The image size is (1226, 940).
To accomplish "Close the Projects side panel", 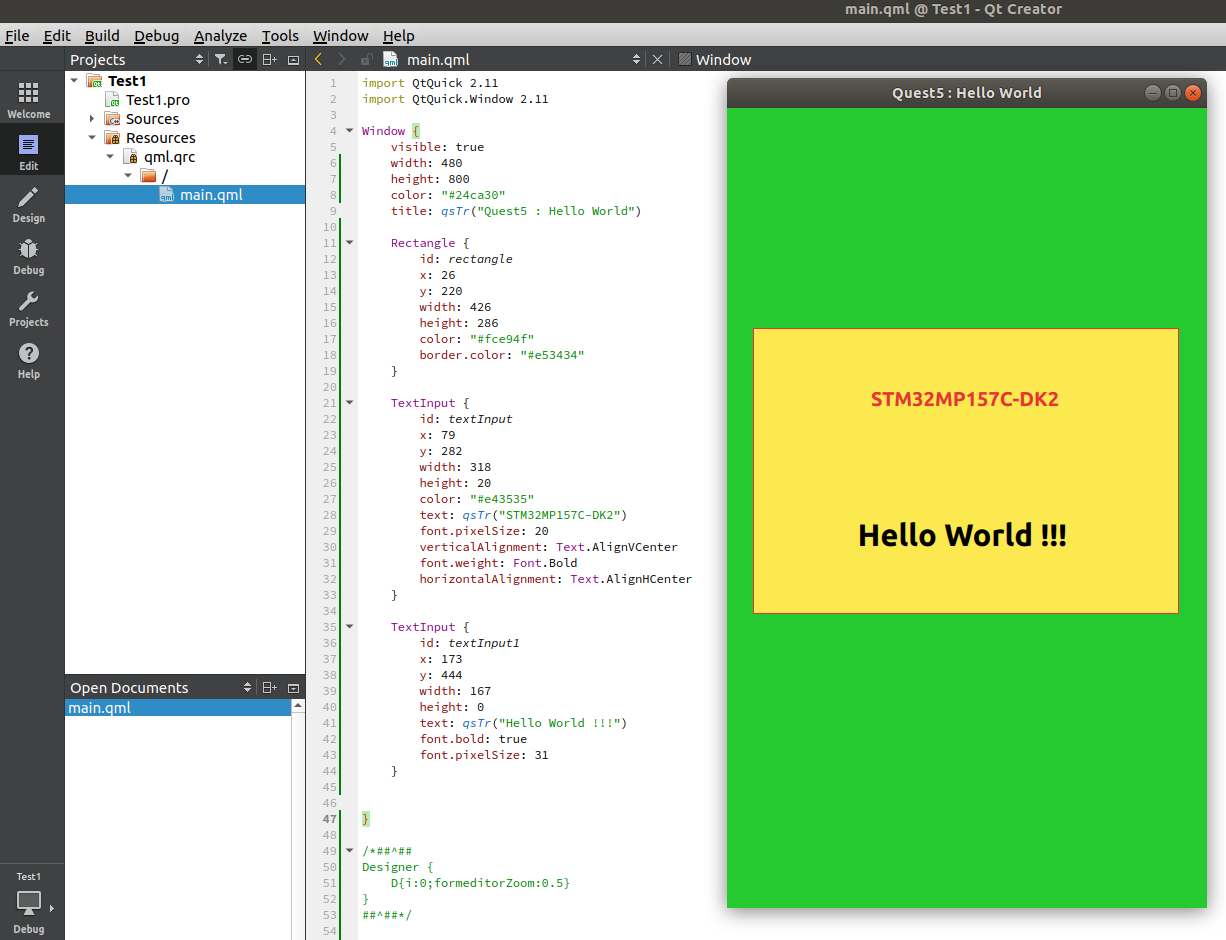I will pyautogui.click(x=293, y=60).
